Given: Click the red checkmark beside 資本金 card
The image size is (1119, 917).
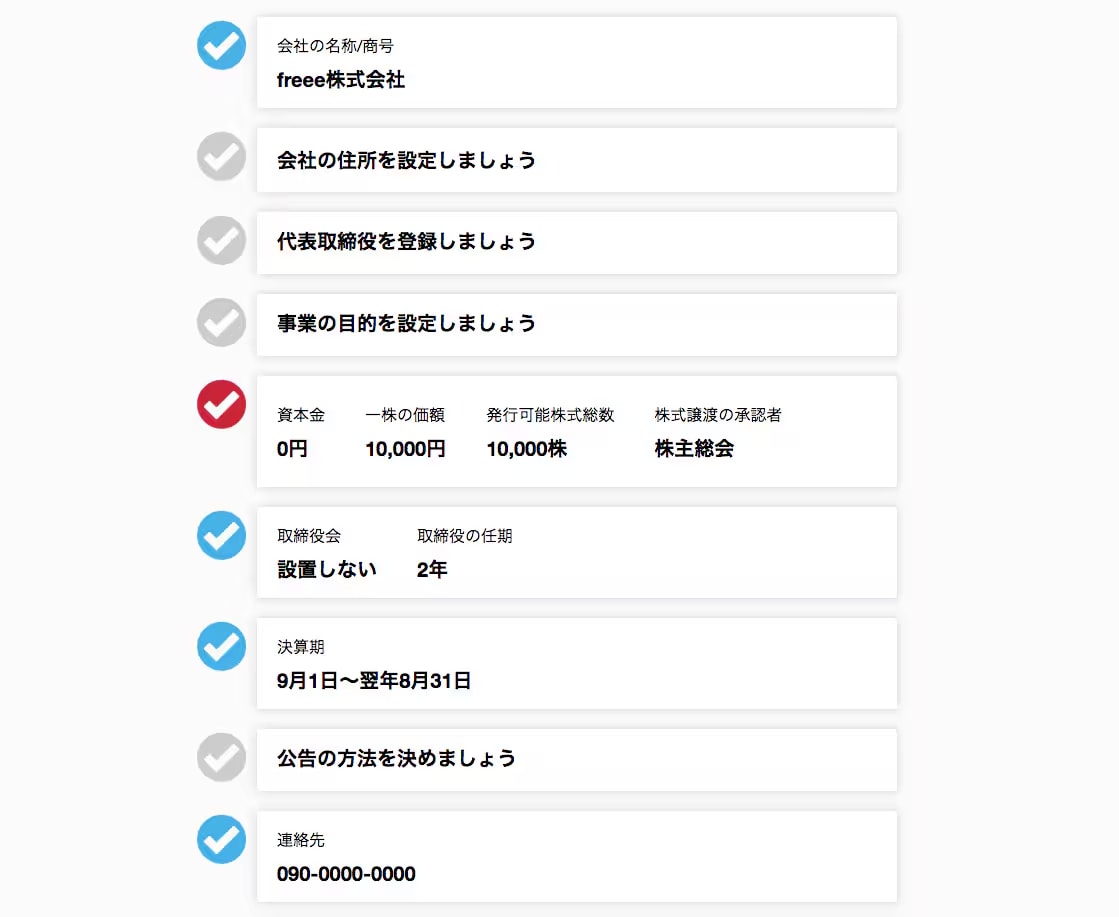Looking at the screenshot, I should click(221, 405).
